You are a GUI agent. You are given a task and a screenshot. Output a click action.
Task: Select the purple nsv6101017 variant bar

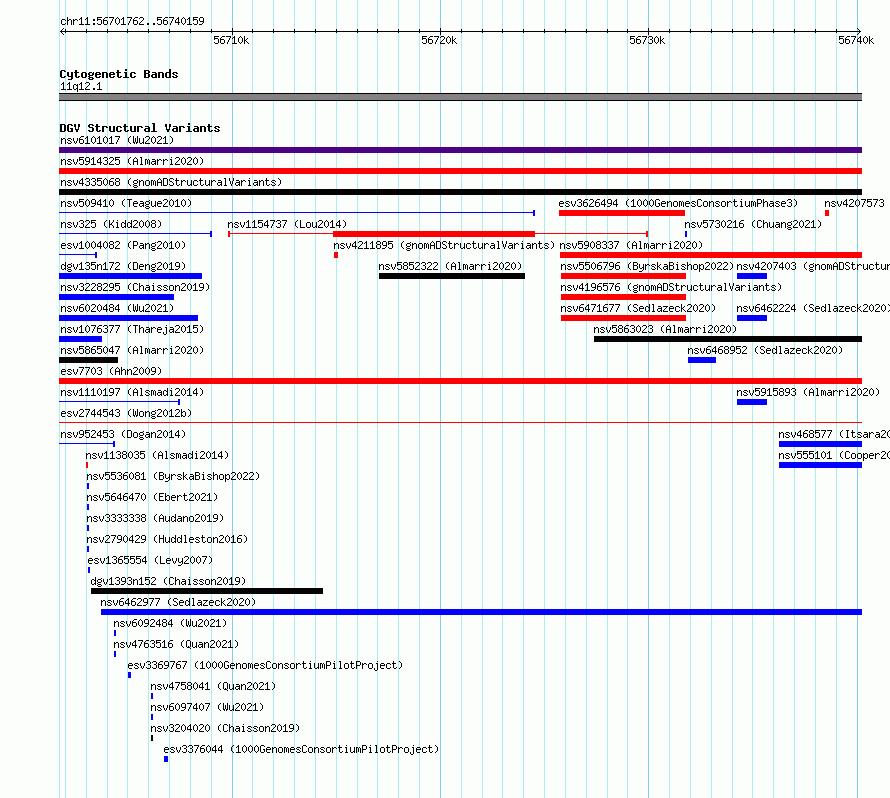[x=460, y=150]
